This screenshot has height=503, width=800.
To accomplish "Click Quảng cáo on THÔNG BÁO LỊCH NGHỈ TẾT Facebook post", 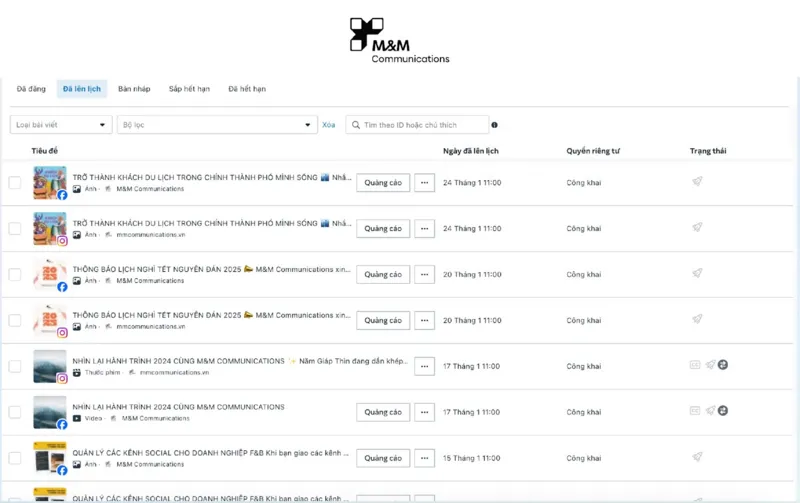I will pyautogui.click(x=383, y=274).
